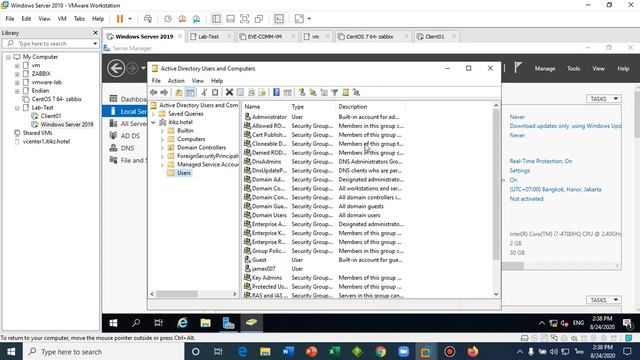Open Word from host taskbar
Screen dimensions: 640x360
coord(288,351)
